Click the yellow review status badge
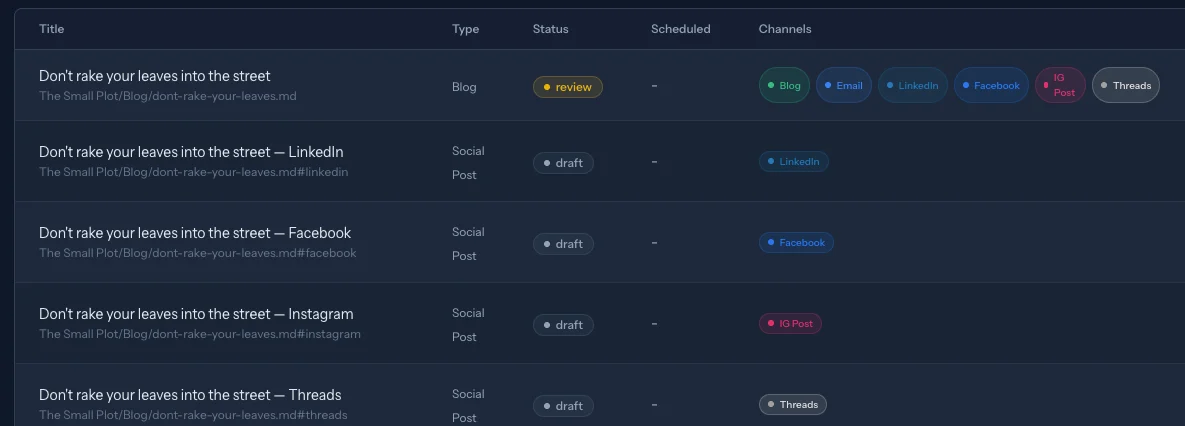 coord(568,87)
